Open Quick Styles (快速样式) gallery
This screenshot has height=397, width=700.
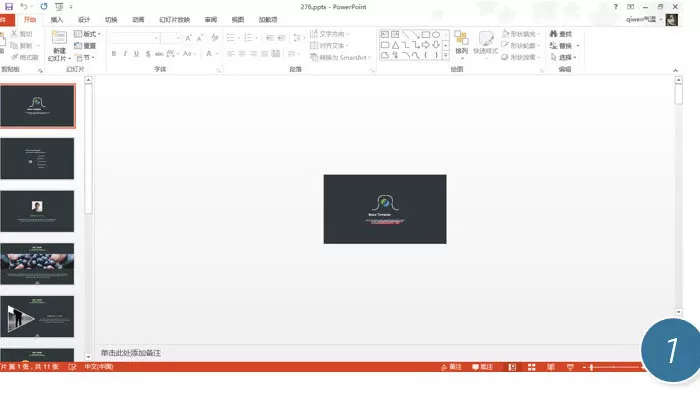[x=485, y=45]
